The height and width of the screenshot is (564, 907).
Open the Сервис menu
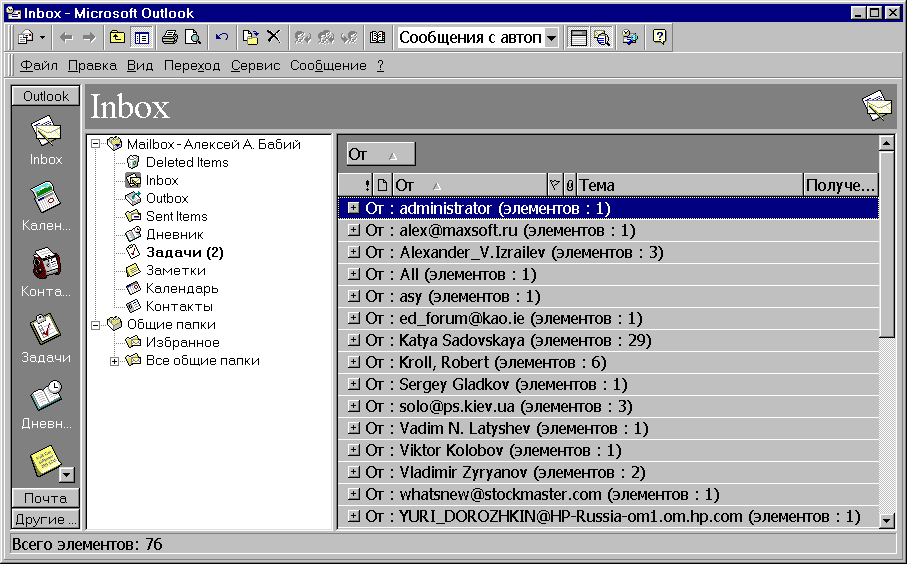coord(255,66)
